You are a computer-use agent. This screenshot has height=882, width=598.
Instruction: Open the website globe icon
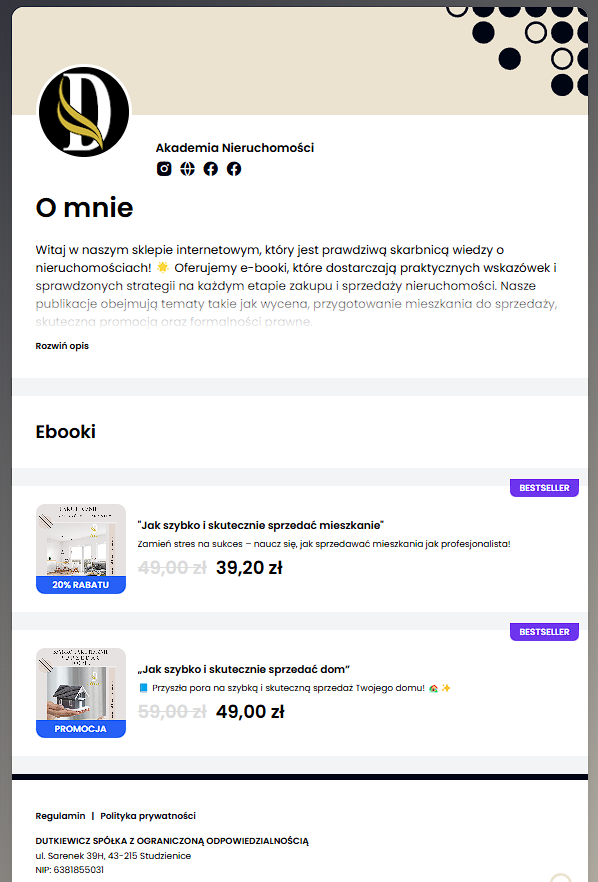coord(187,169)
